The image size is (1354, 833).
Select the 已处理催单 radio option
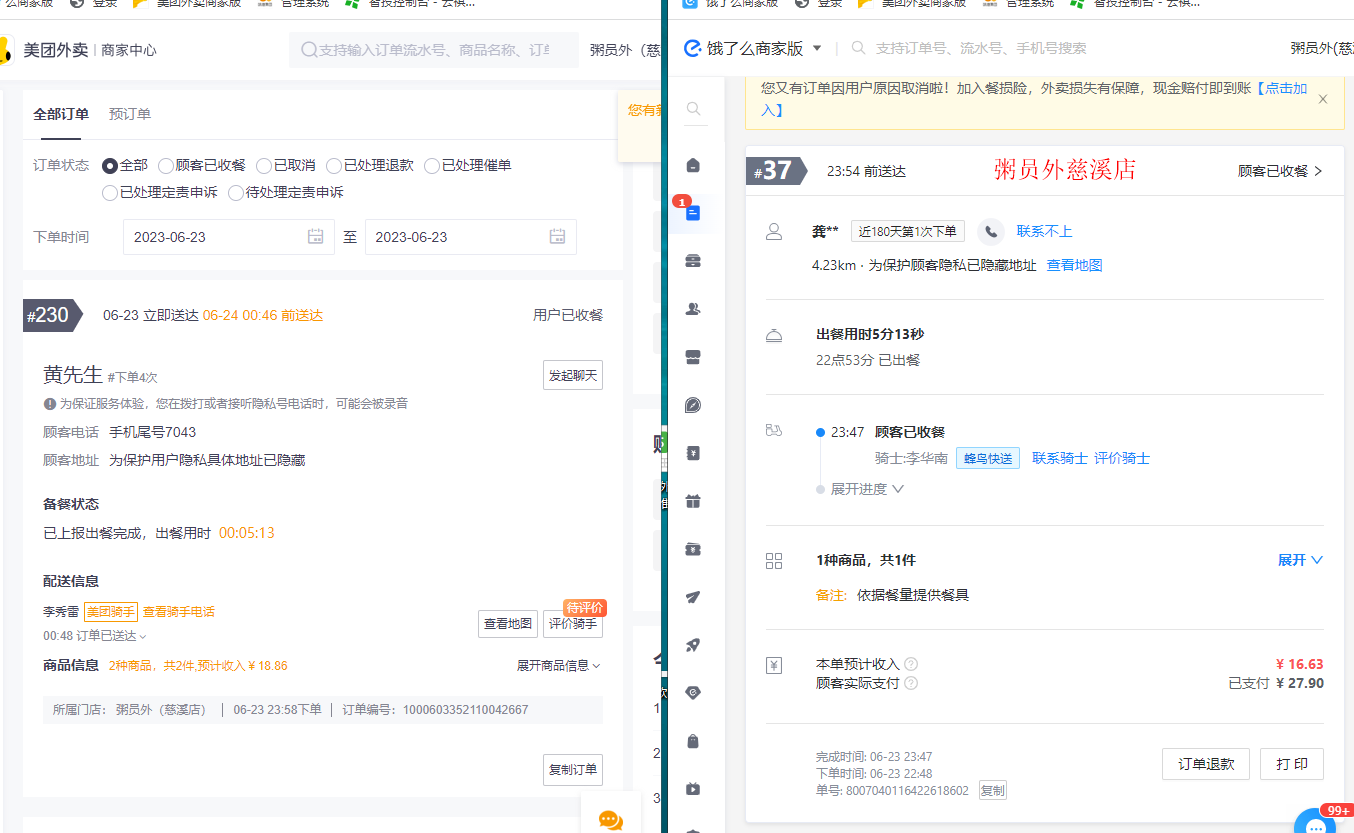click(432, 166)
